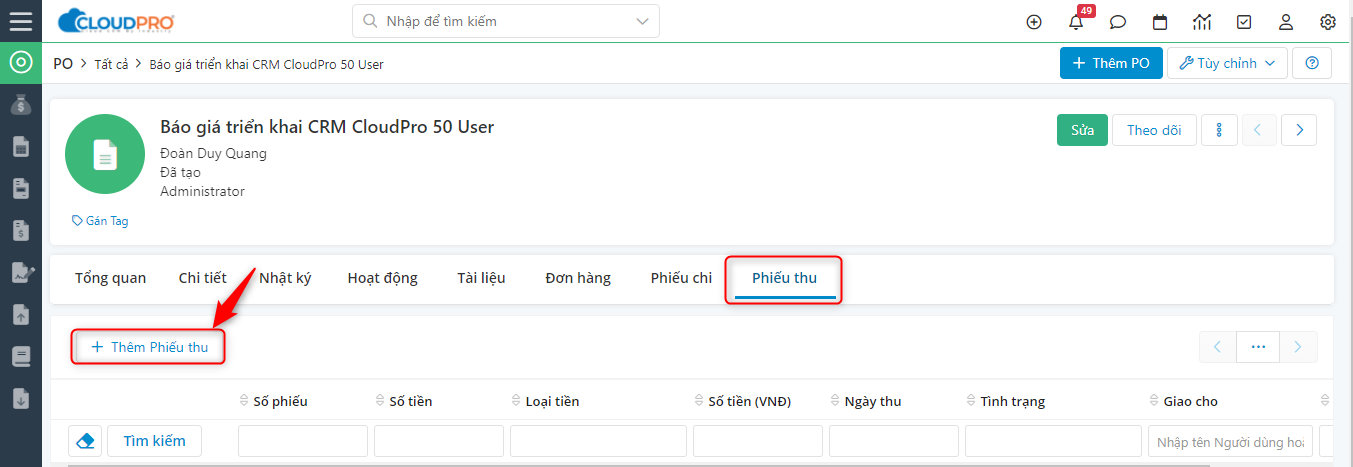Click the green Sửa button

(1082, 130)
